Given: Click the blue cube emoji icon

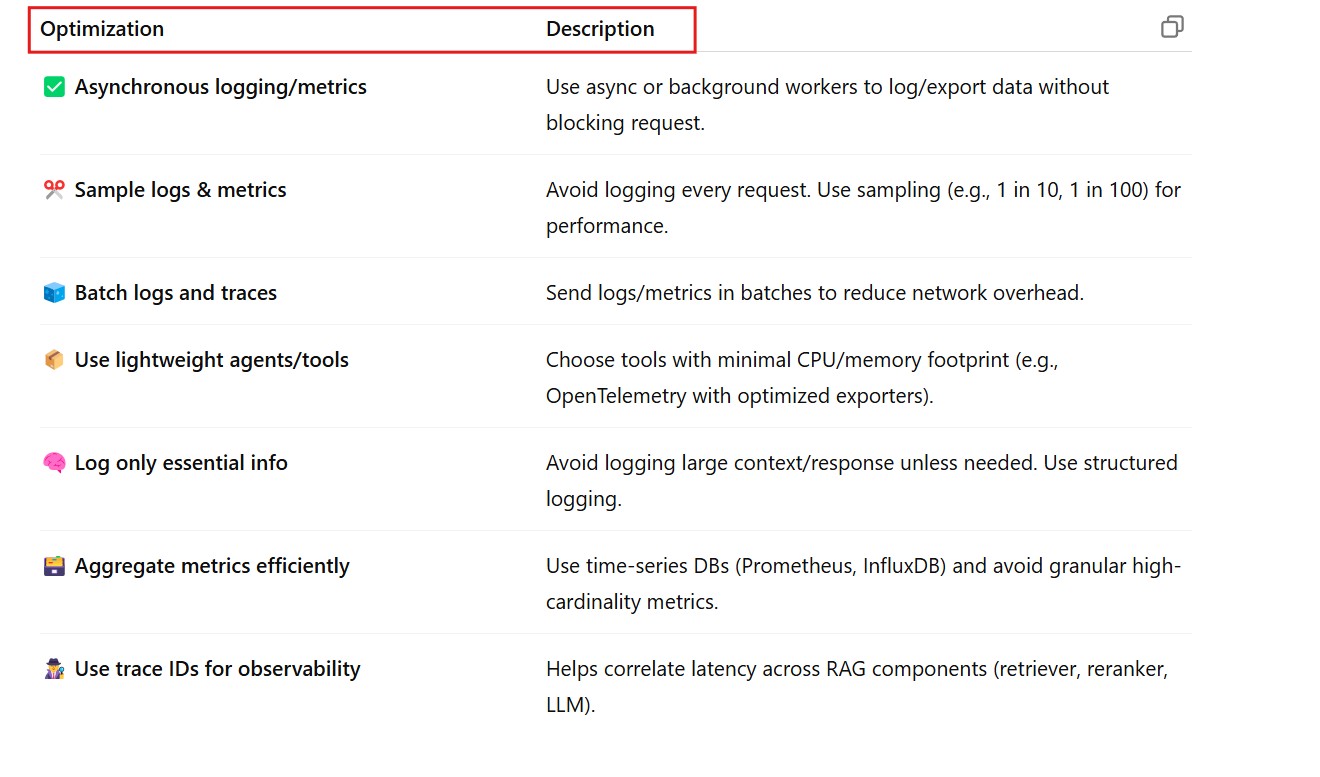Looking at the screenshot, I should [54, 293].
